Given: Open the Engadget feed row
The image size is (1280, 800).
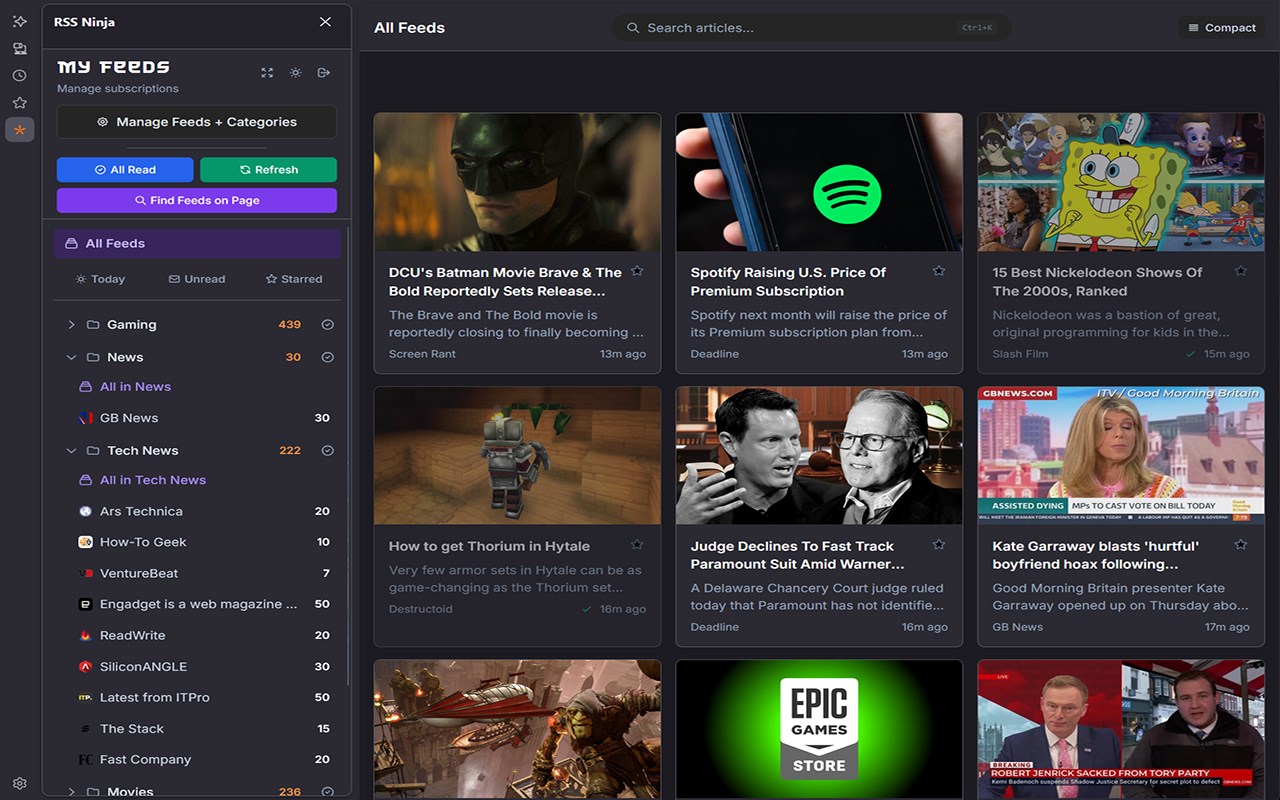Looking at the screenshot, I should [x=204, y=605].
